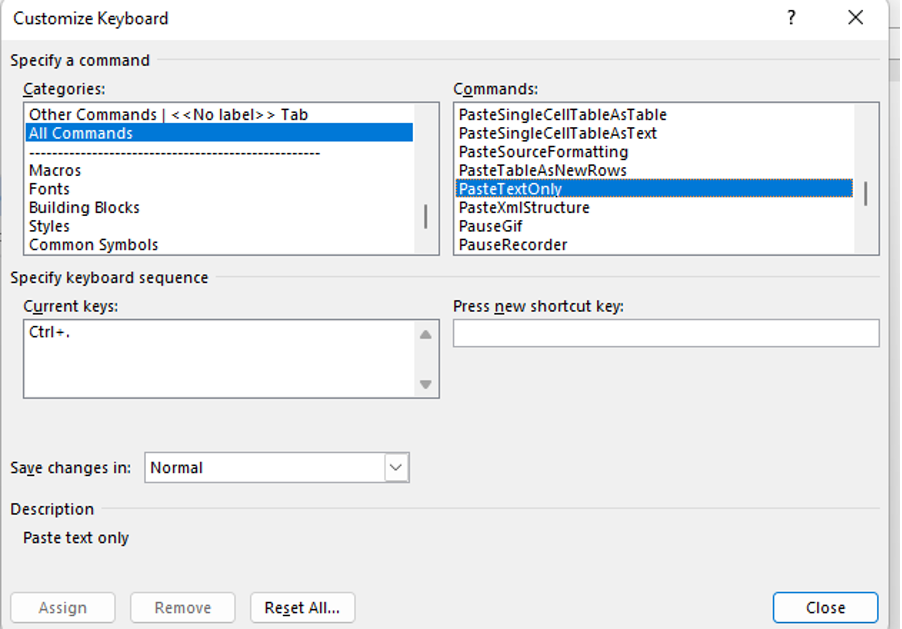902x629 pixels.
Task: Pick the PasteXmlStructure command
Action: (x=655, y=207)
